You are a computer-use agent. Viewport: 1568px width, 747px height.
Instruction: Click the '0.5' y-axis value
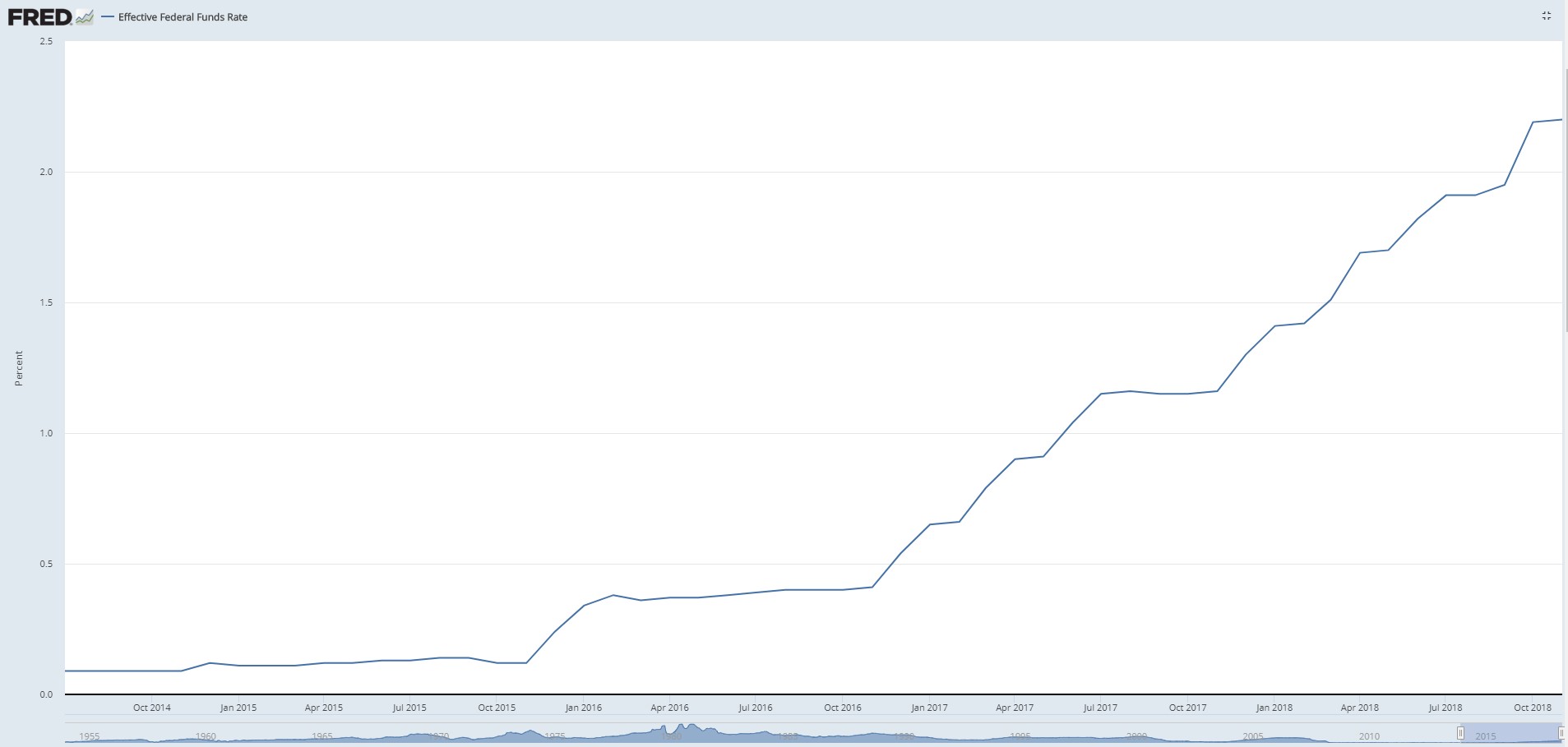pos(45,564)
